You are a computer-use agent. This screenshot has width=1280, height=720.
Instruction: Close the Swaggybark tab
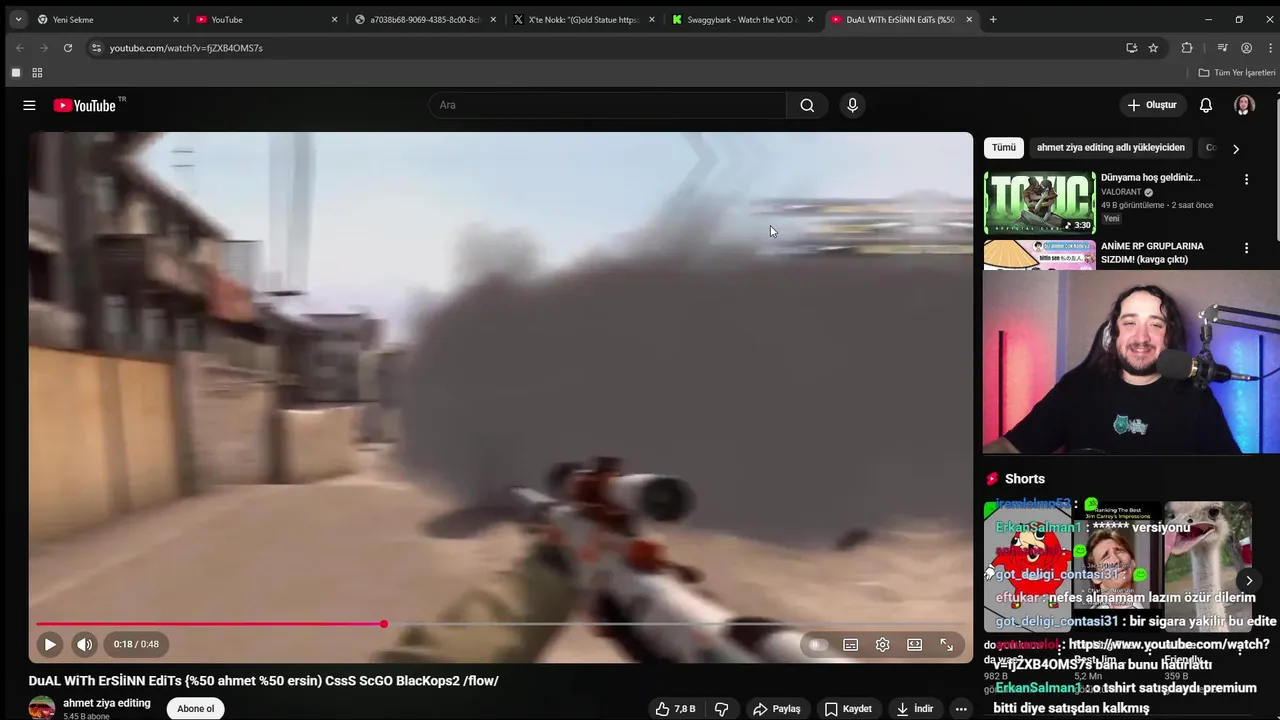point(810,19)
